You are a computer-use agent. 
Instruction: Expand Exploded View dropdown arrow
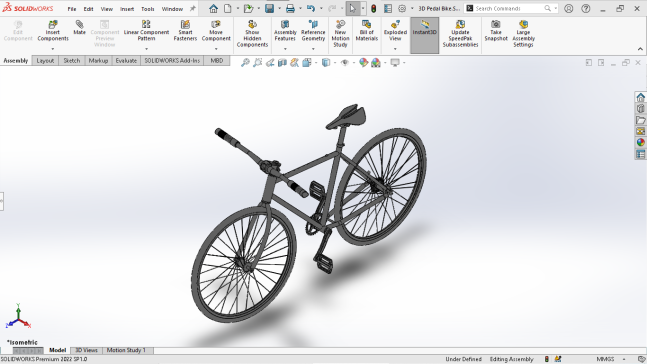395,49
